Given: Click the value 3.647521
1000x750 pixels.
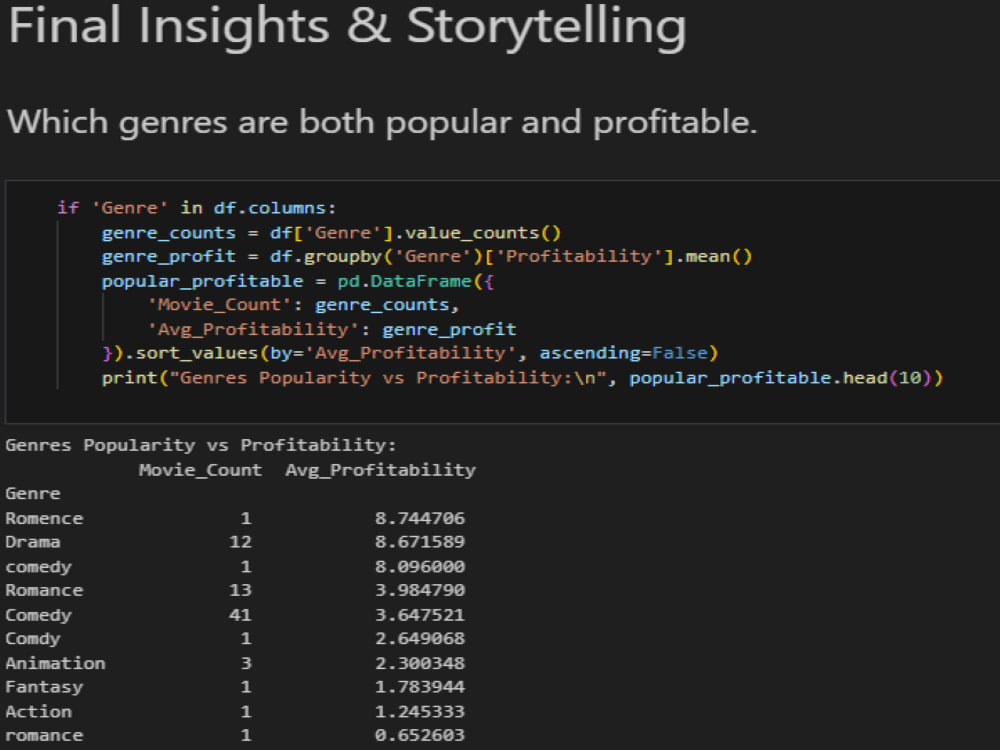Looking at the screenshot, I should pyautogui.click(x=420, y=615).
